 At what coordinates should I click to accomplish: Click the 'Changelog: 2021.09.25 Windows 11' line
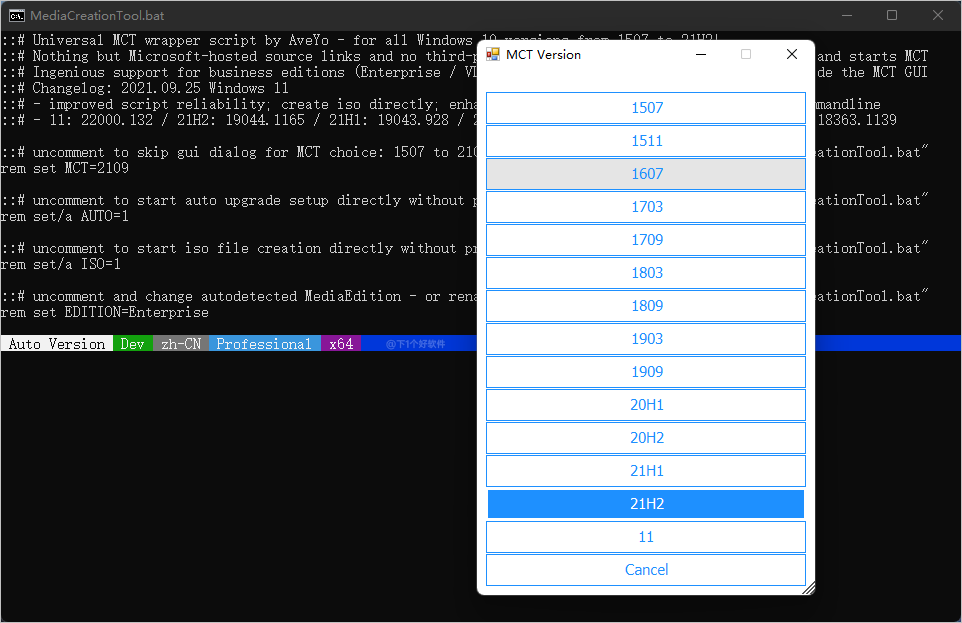pos(160,88)
